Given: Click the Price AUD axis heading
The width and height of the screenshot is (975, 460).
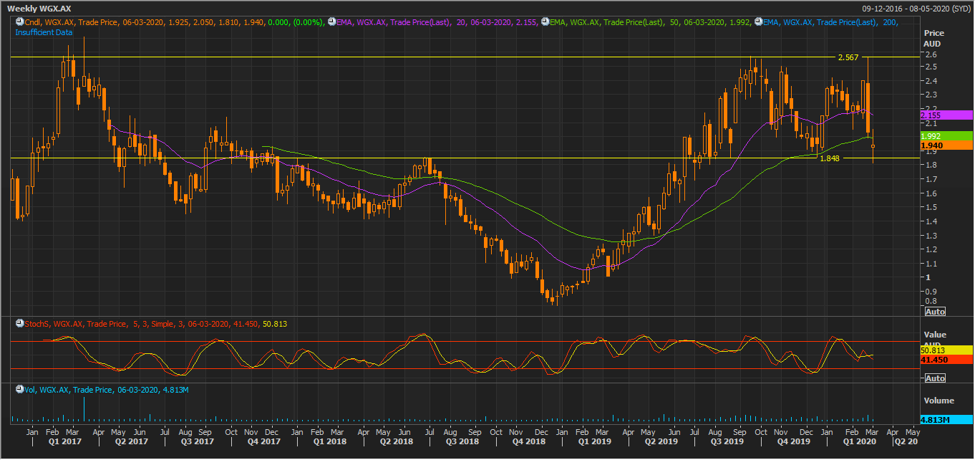Looking at the screenshot, I should (933, 38).
